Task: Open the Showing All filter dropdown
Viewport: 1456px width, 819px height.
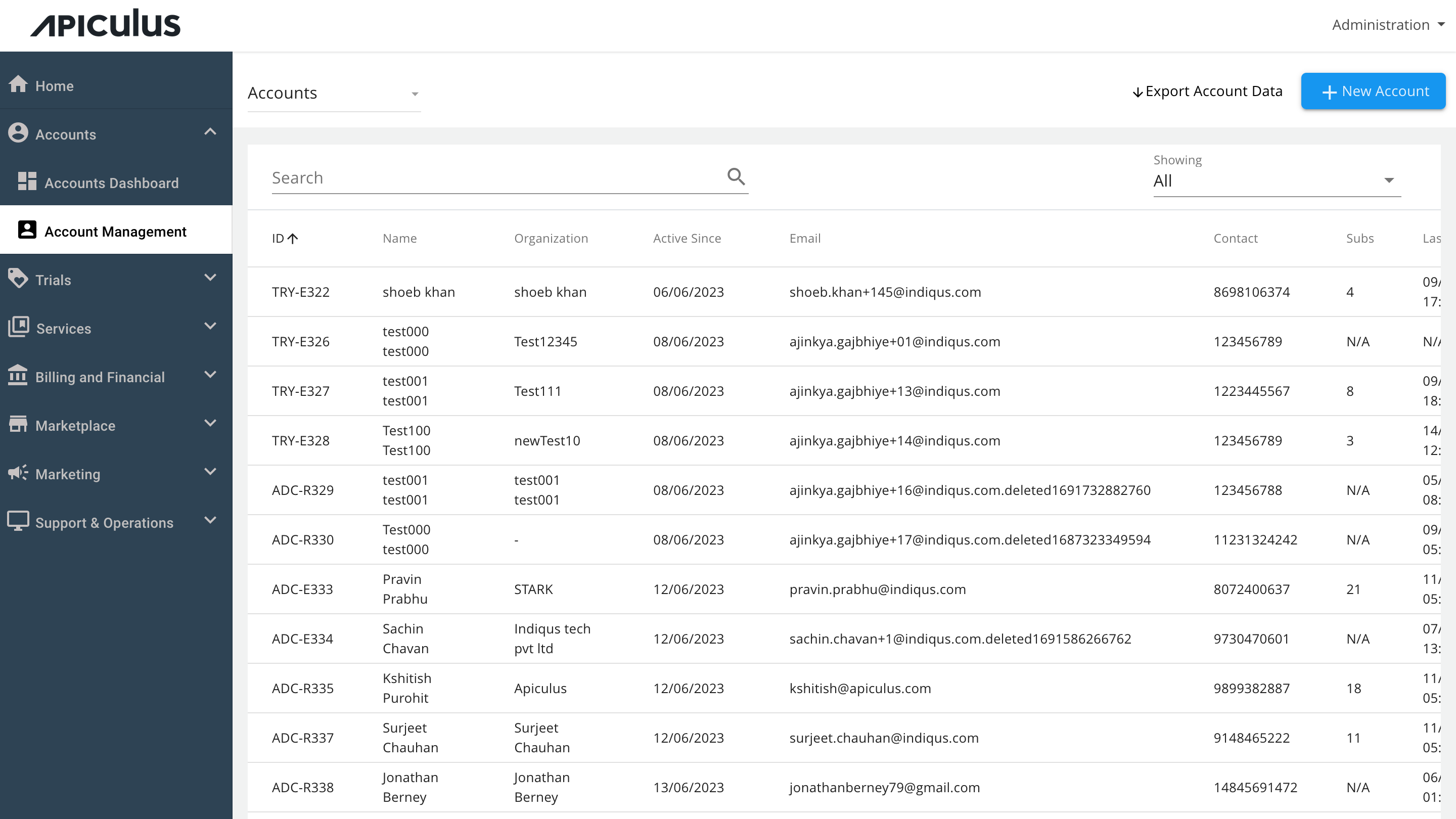Action: tap(1277, 181)
